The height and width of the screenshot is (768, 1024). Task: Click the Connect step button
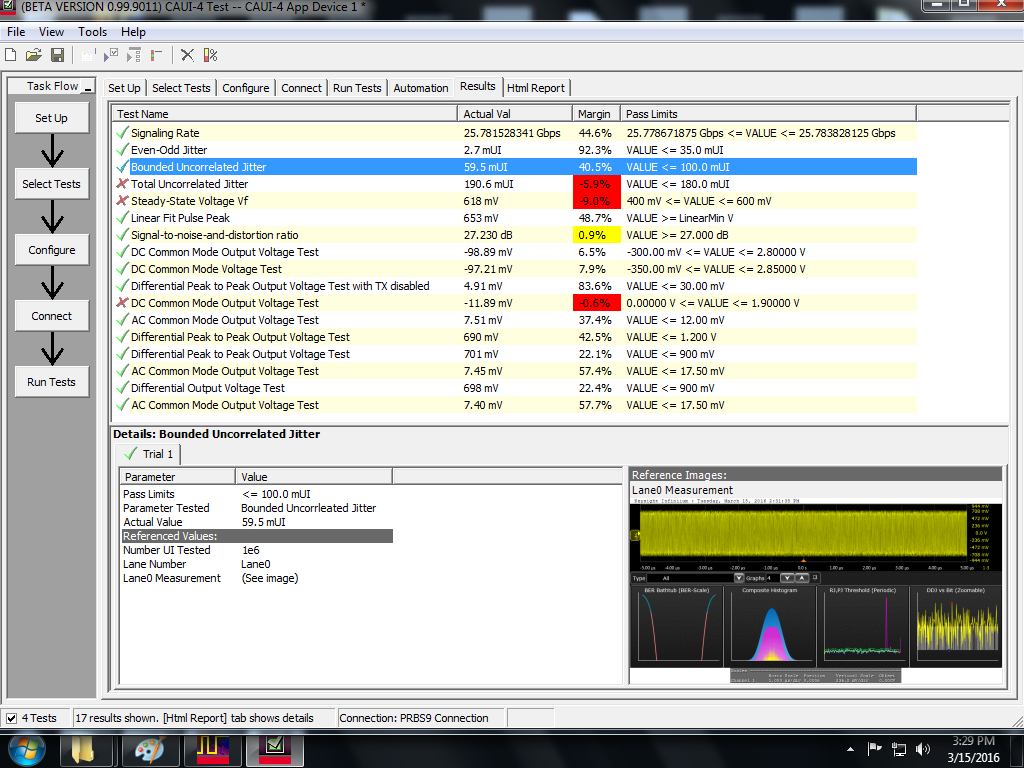coord(51,315)
